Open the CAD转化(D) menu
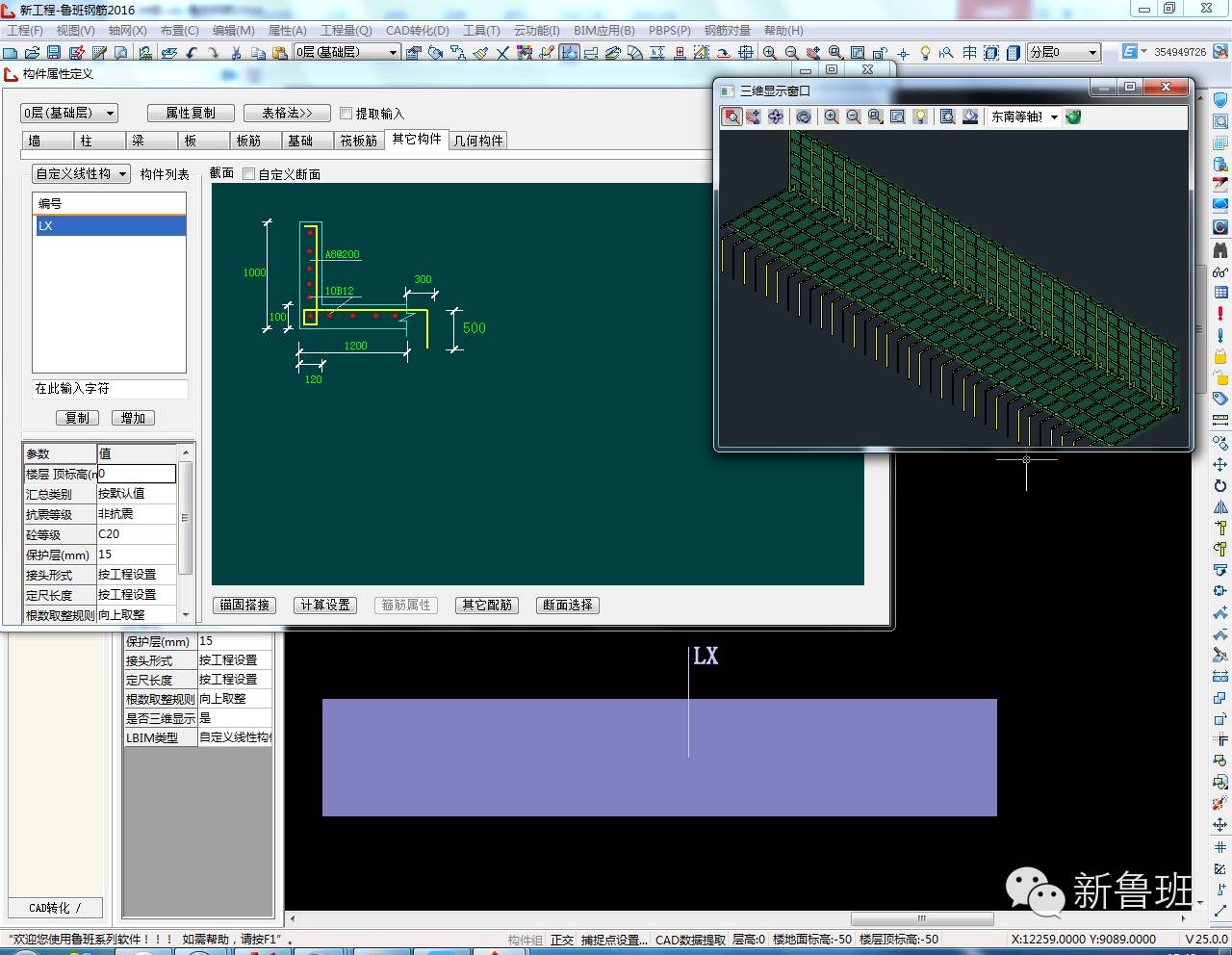1232x955 pixels. pos(418,30)
